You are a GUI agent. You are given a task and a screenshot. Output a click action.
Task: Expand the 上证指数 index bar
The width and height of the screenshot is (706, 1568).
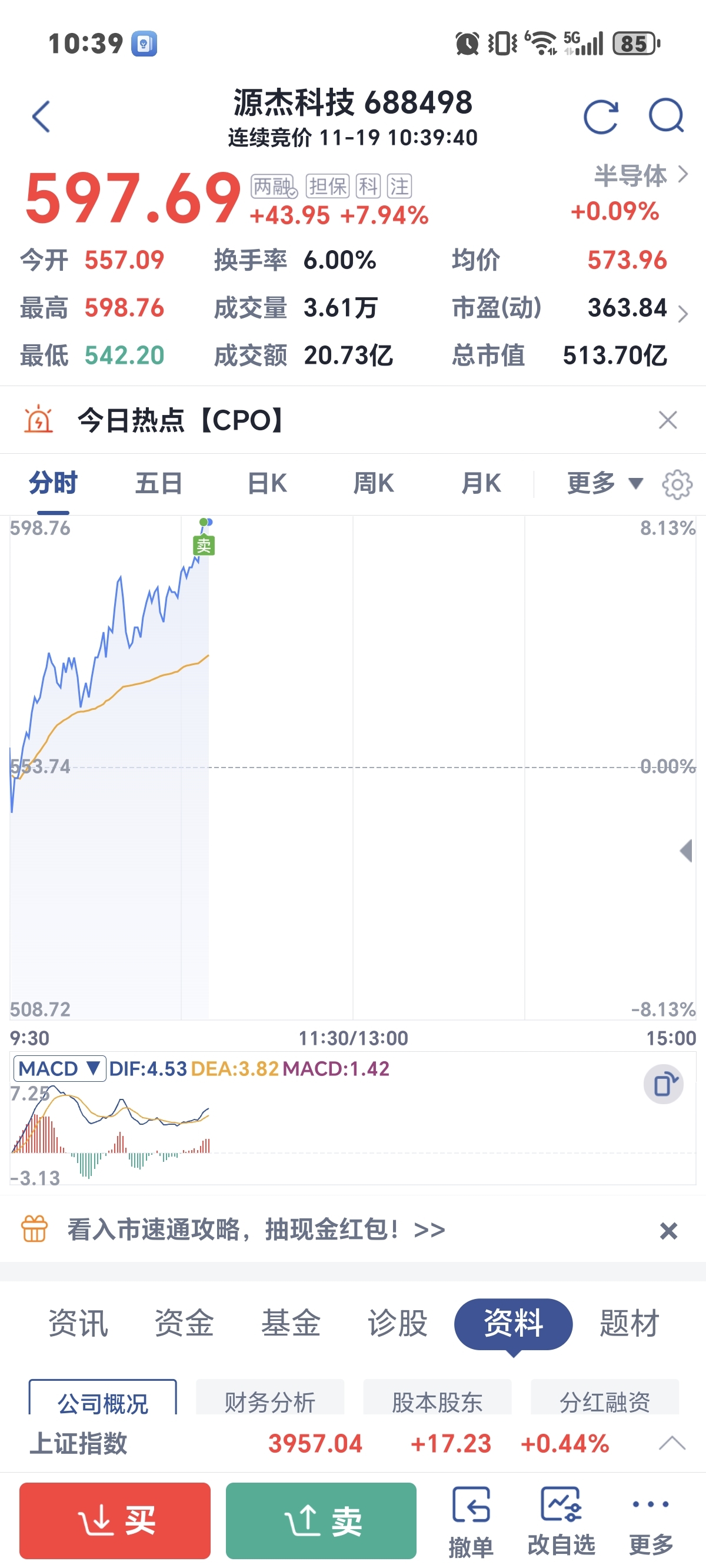(x=672, y=1443)
